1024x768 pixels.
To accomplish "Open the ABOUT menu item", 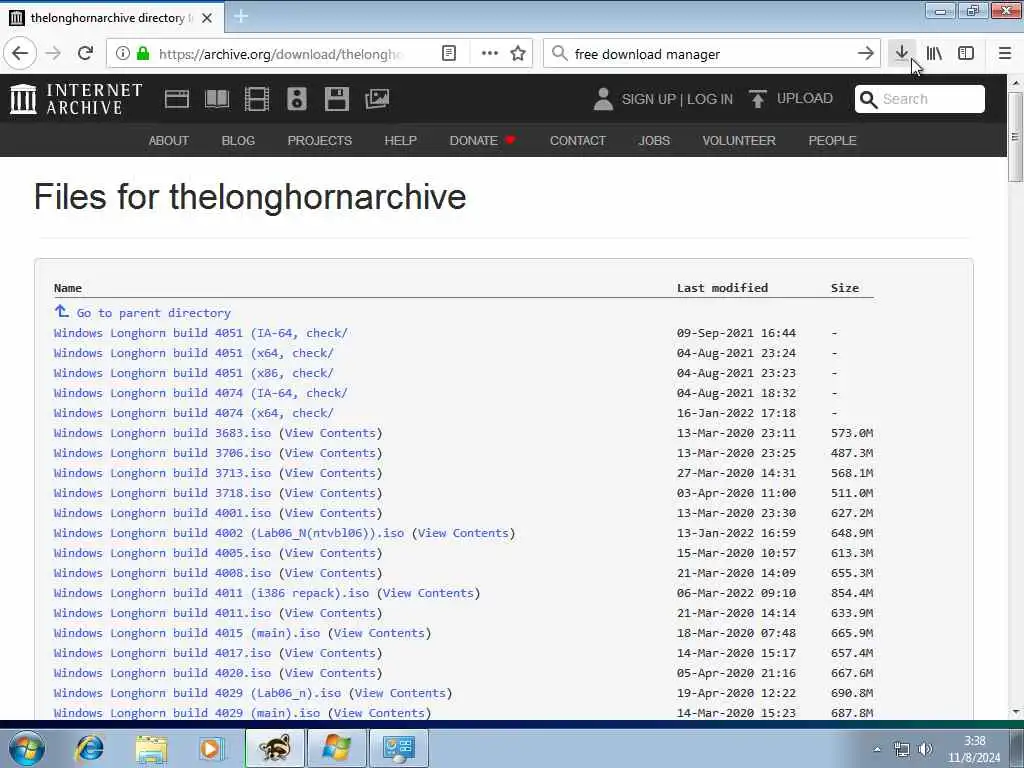I will [x=168, y=140].
